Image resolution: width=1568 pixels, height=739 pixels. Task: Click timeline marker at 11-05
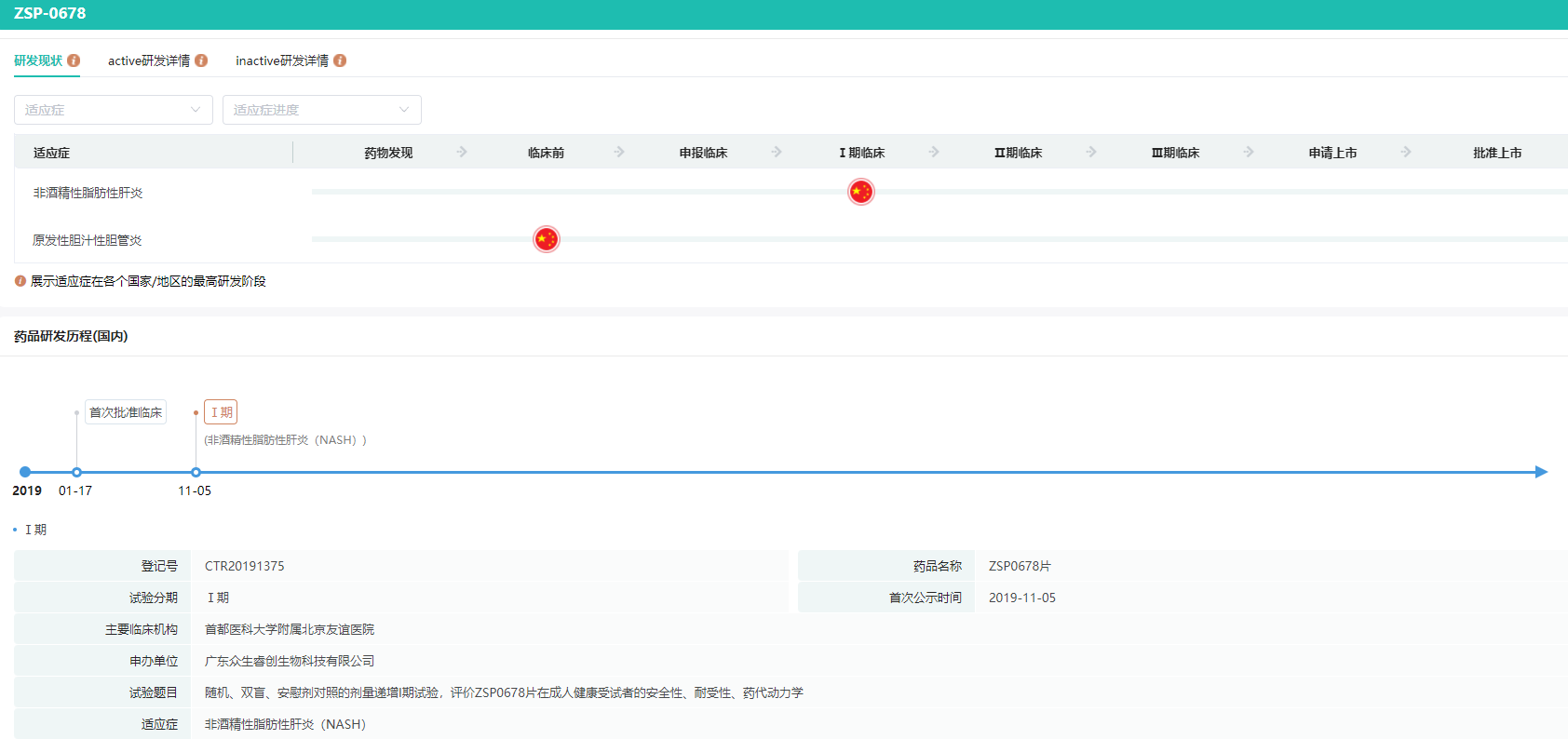click(196, 472)
